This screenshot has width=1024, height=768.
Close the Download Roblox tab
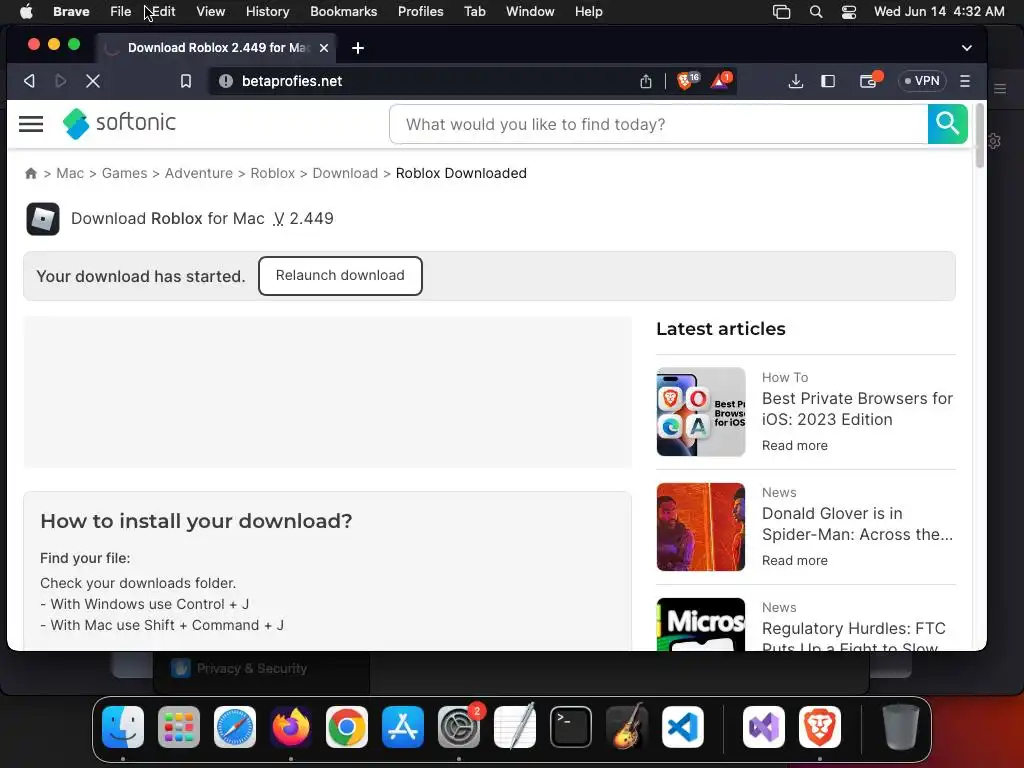pyautogui.click(x=324, y=48)
